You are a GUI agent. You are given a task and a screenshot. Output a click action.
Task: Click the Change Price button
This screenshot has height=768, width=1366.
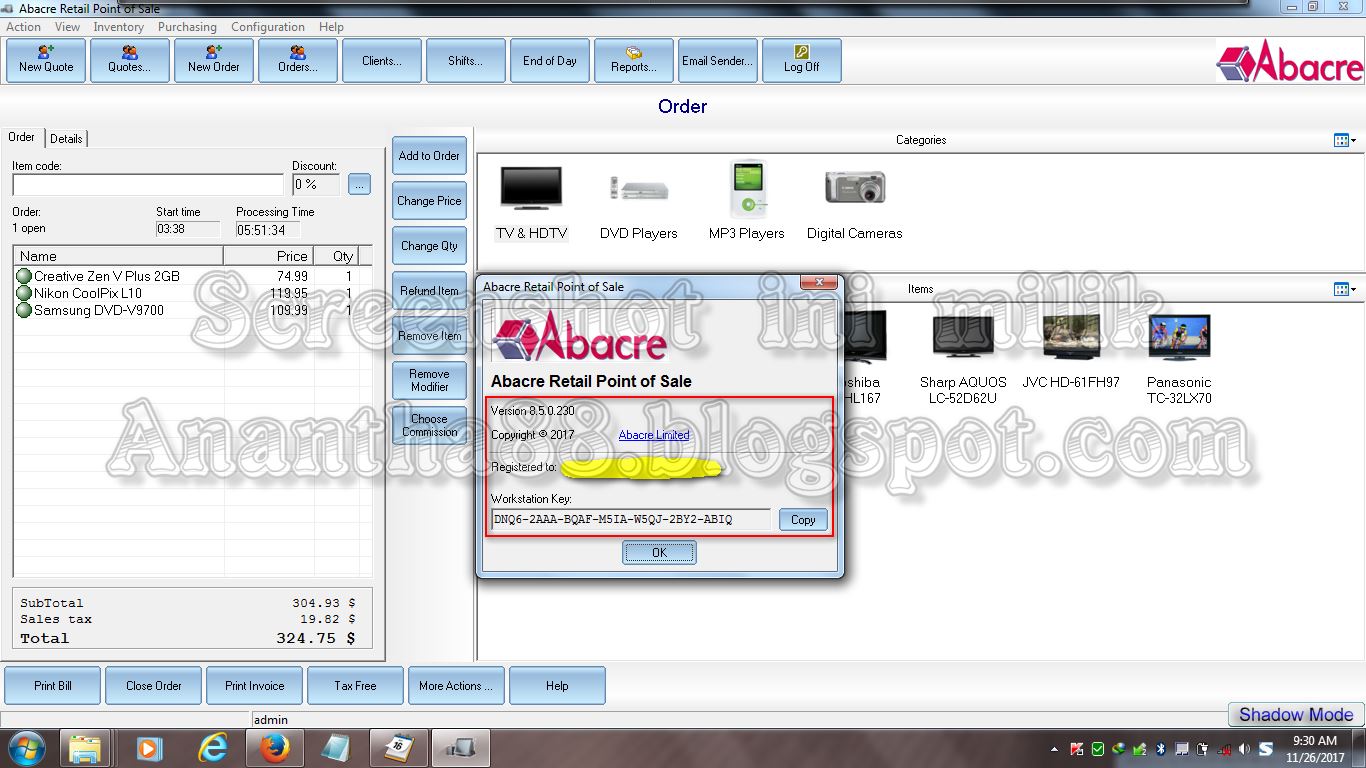pyautogui.click(x=429, y=201)
